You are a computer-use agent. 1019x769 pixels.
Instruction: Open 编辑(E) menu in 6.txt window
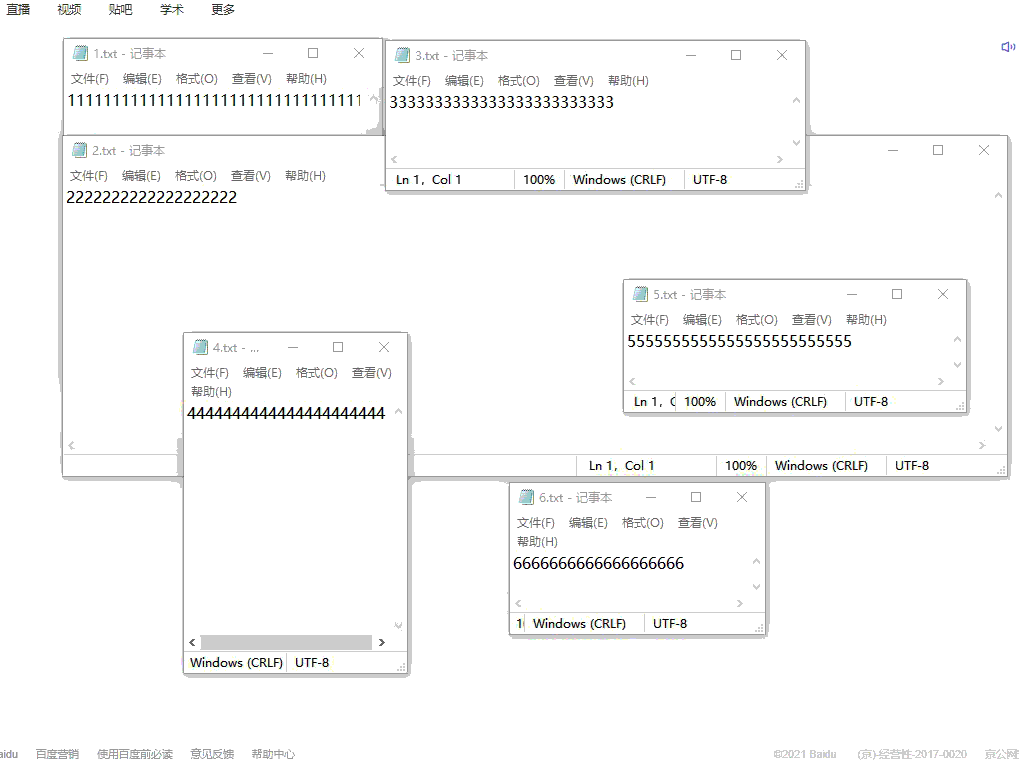[588, 523]
